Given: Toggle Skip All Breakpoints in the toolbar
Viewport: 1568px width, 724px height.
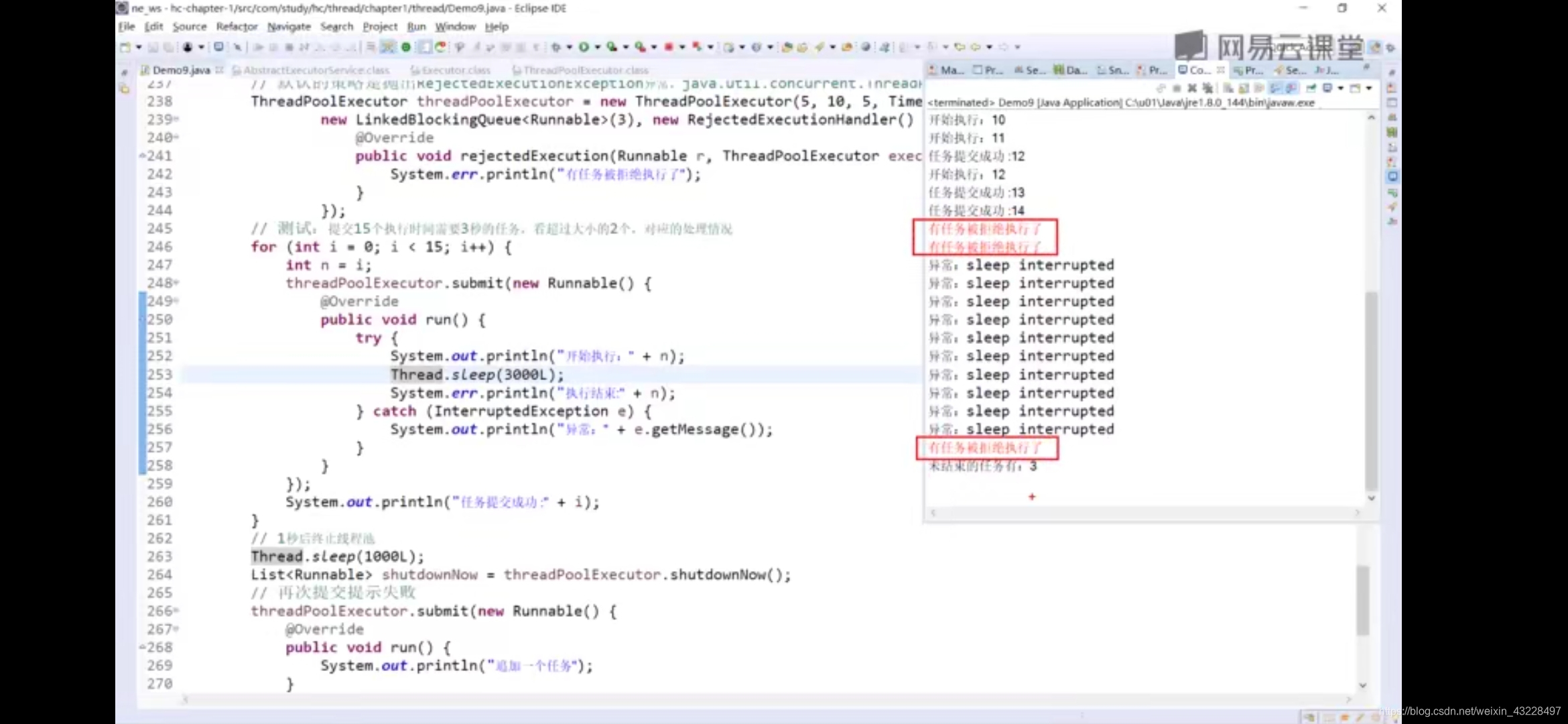Looking at the screenshot, I should tap(238, 47).
